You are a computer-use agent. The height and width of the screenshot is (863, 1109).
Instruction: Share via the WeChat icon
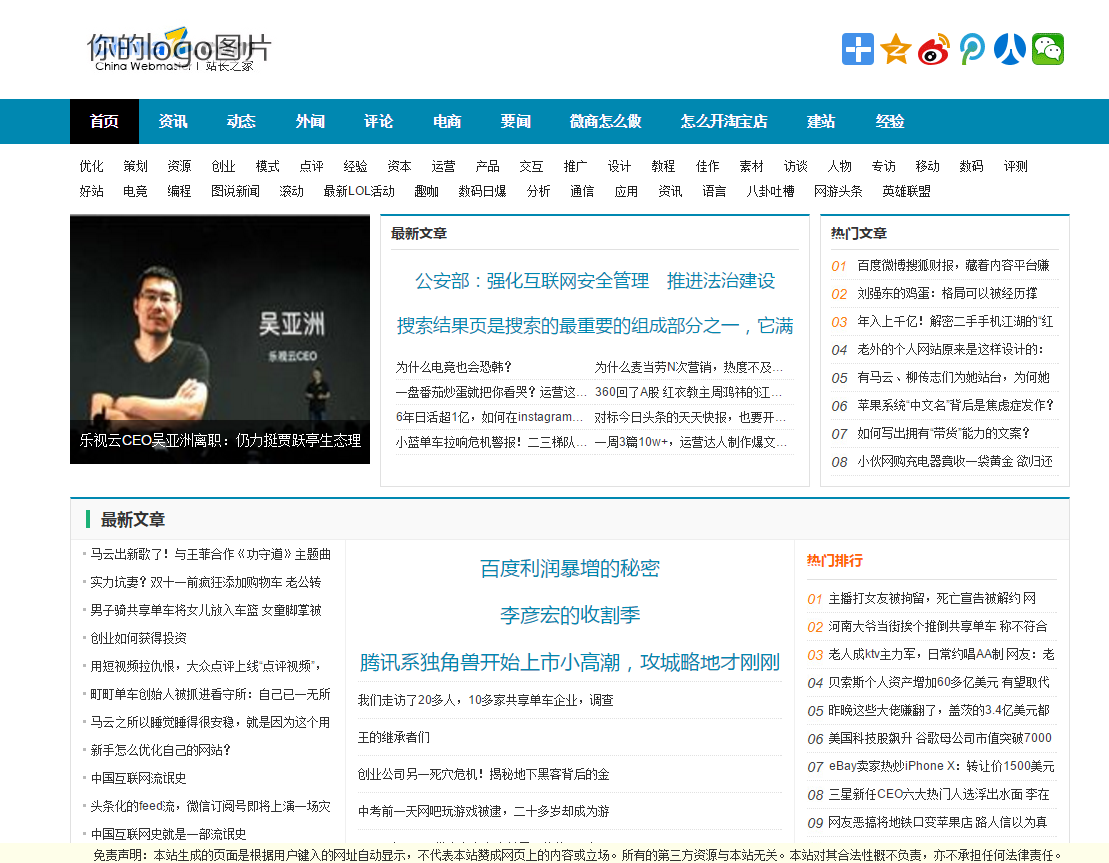tap(1048, 49)
